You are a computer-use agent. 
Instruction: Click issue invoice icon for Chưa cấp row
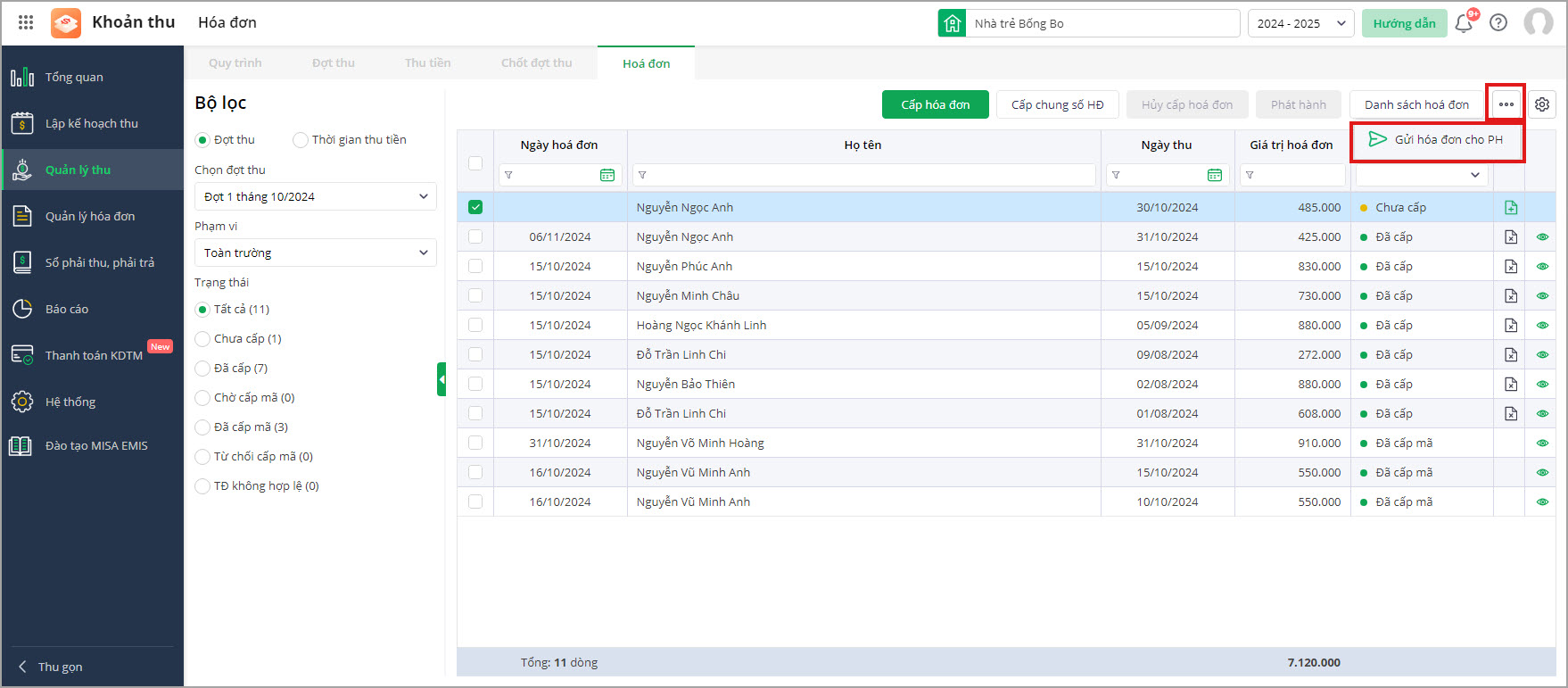[1510, 208]
